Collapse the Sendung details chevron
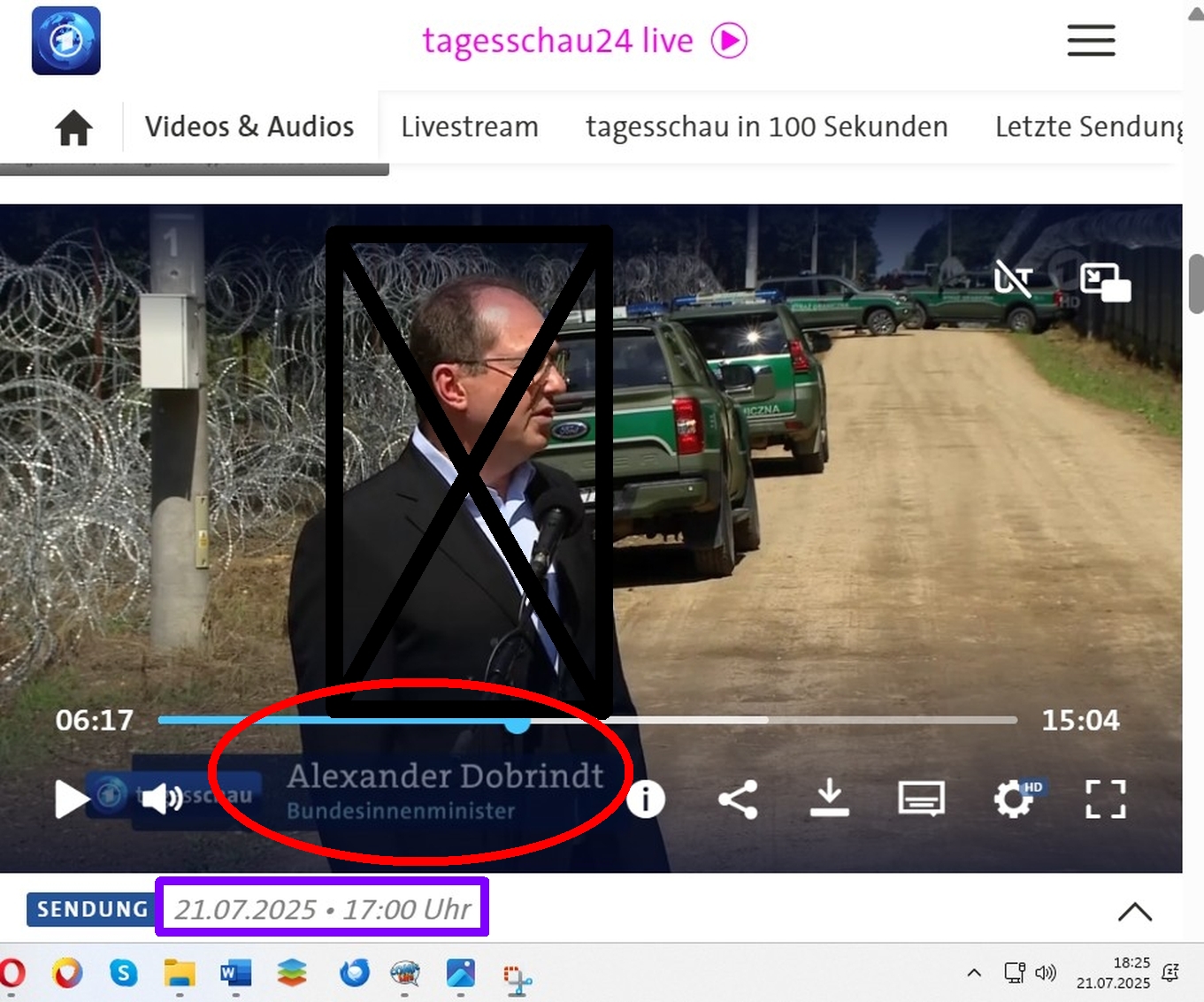 pyautogui.click(x=1134, y=912)
